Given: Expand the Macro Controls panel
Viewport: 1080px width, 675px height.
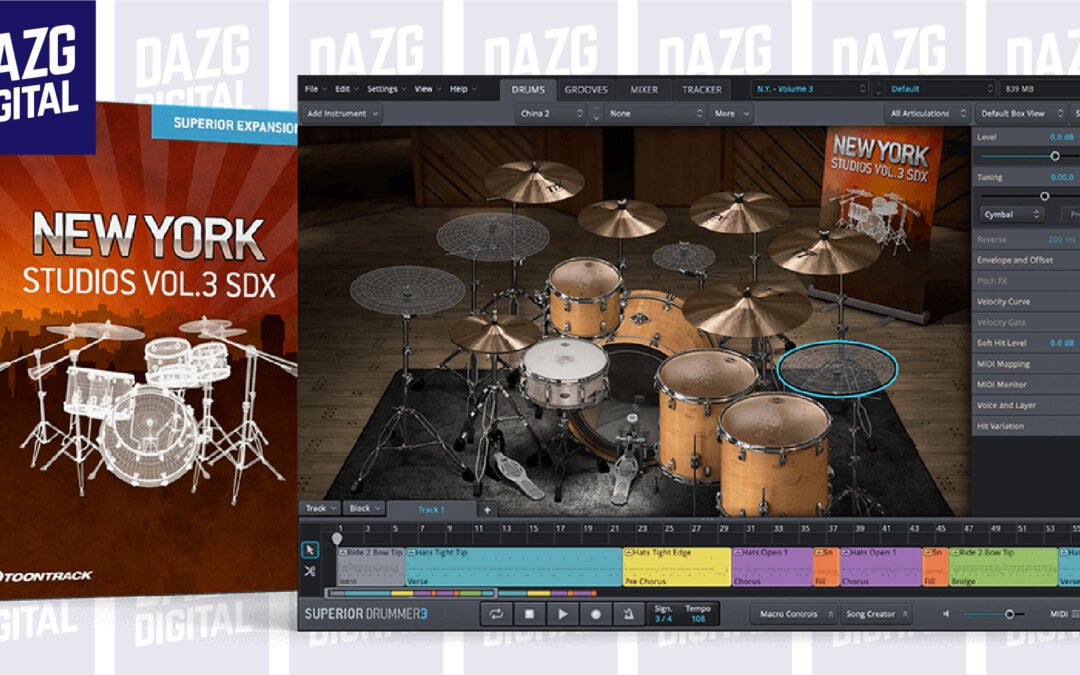Looking at the screenshot, I should [x=793, y=614].
